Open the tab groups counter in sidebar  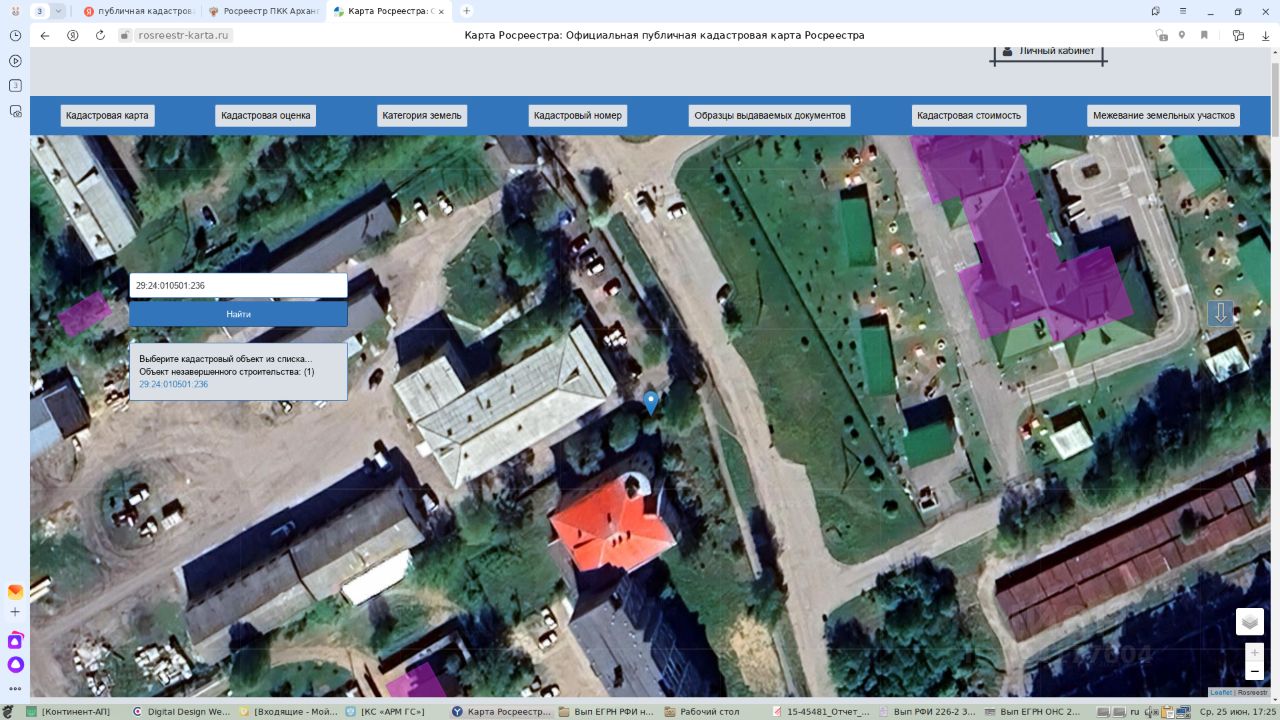click(15, 86)
